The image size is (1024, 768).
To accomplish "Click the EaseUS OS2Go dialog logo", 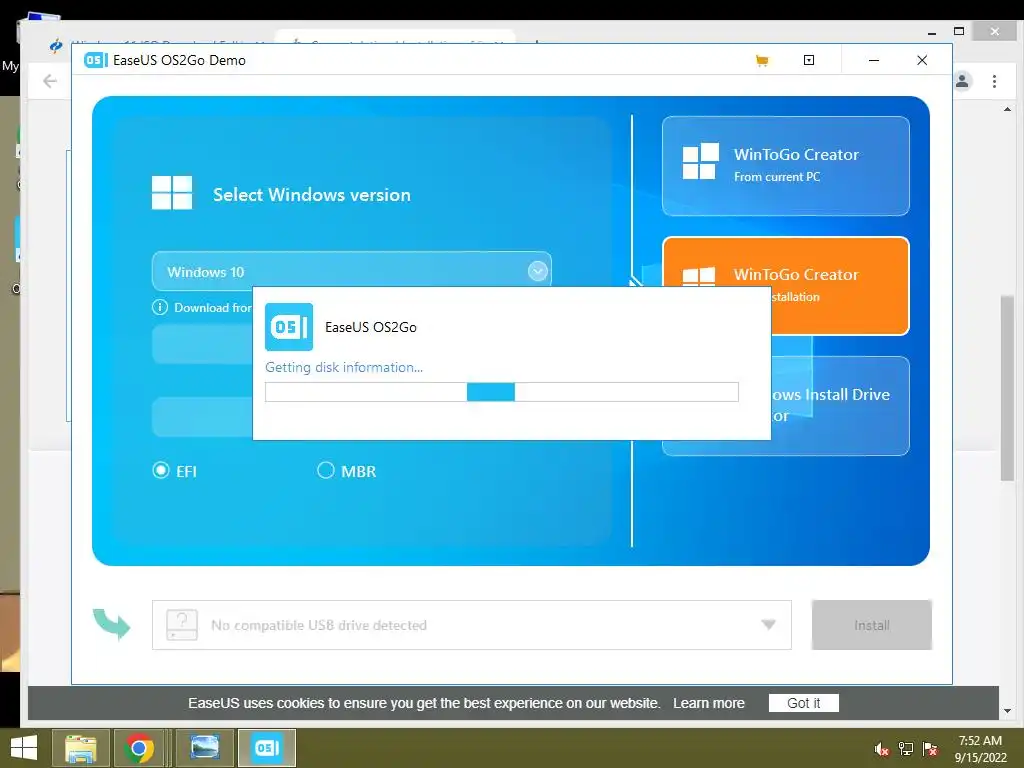I will click(289, 327).
